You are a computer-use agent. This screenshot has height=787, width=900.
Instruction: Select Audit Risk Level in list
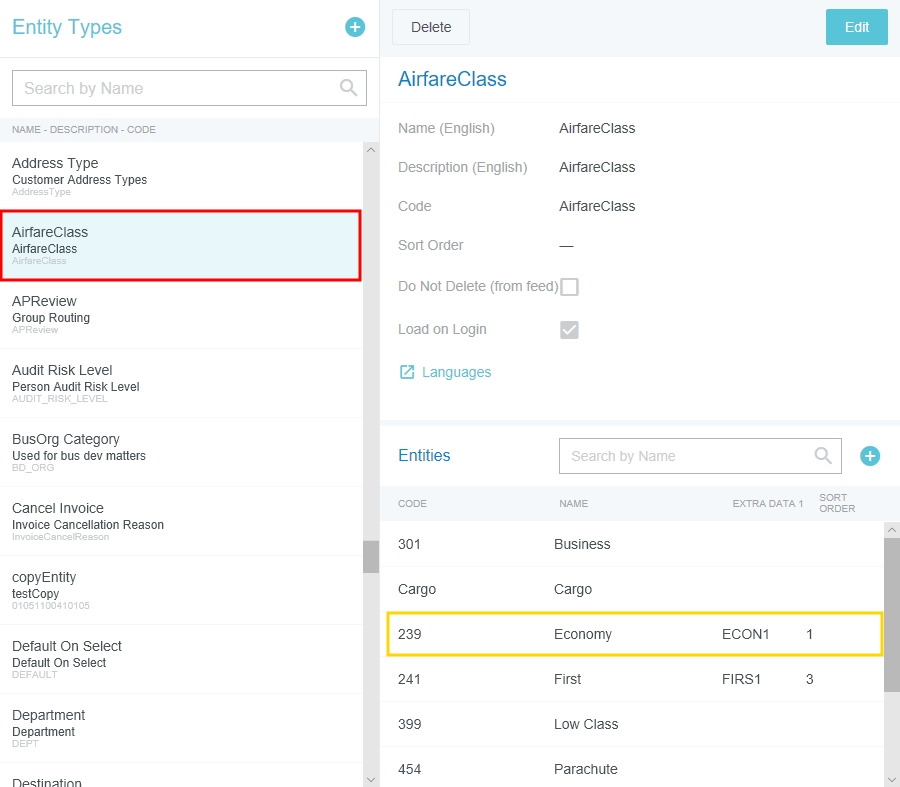180,383
